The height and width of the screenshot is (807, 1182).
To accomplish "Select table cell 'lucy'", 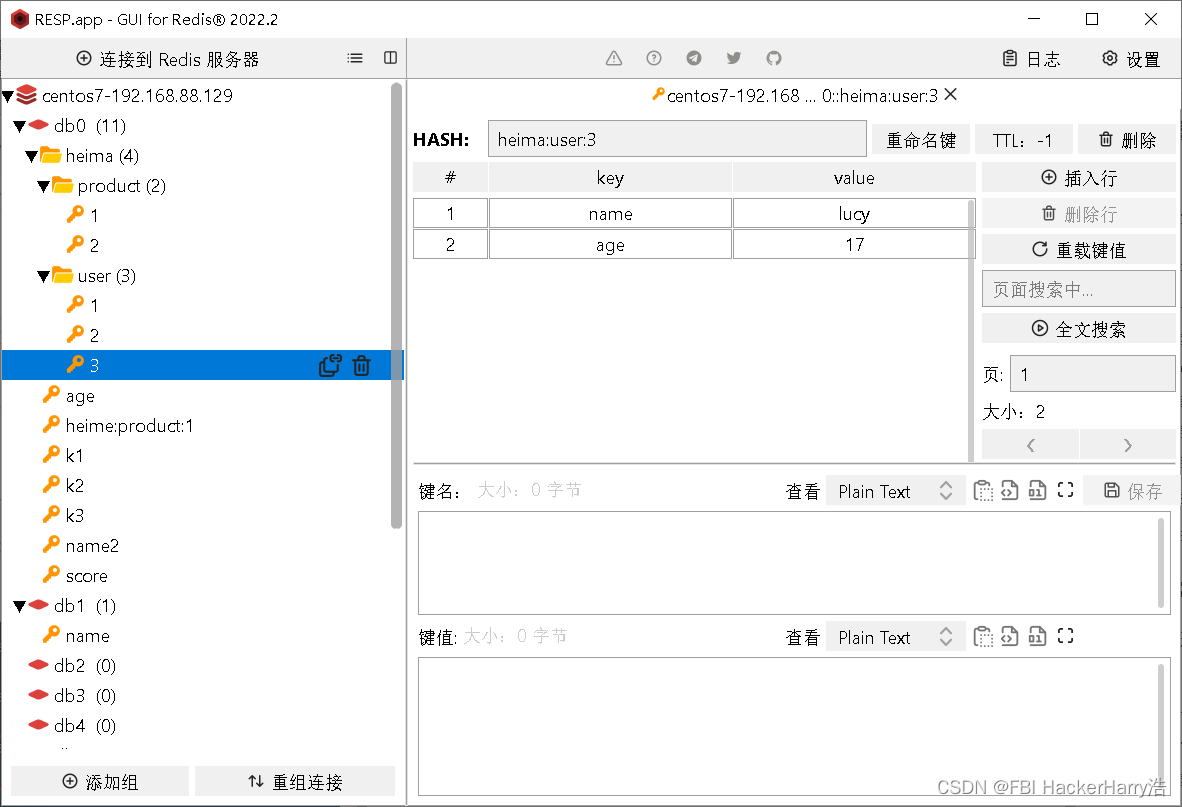I will tap(853, 213).
